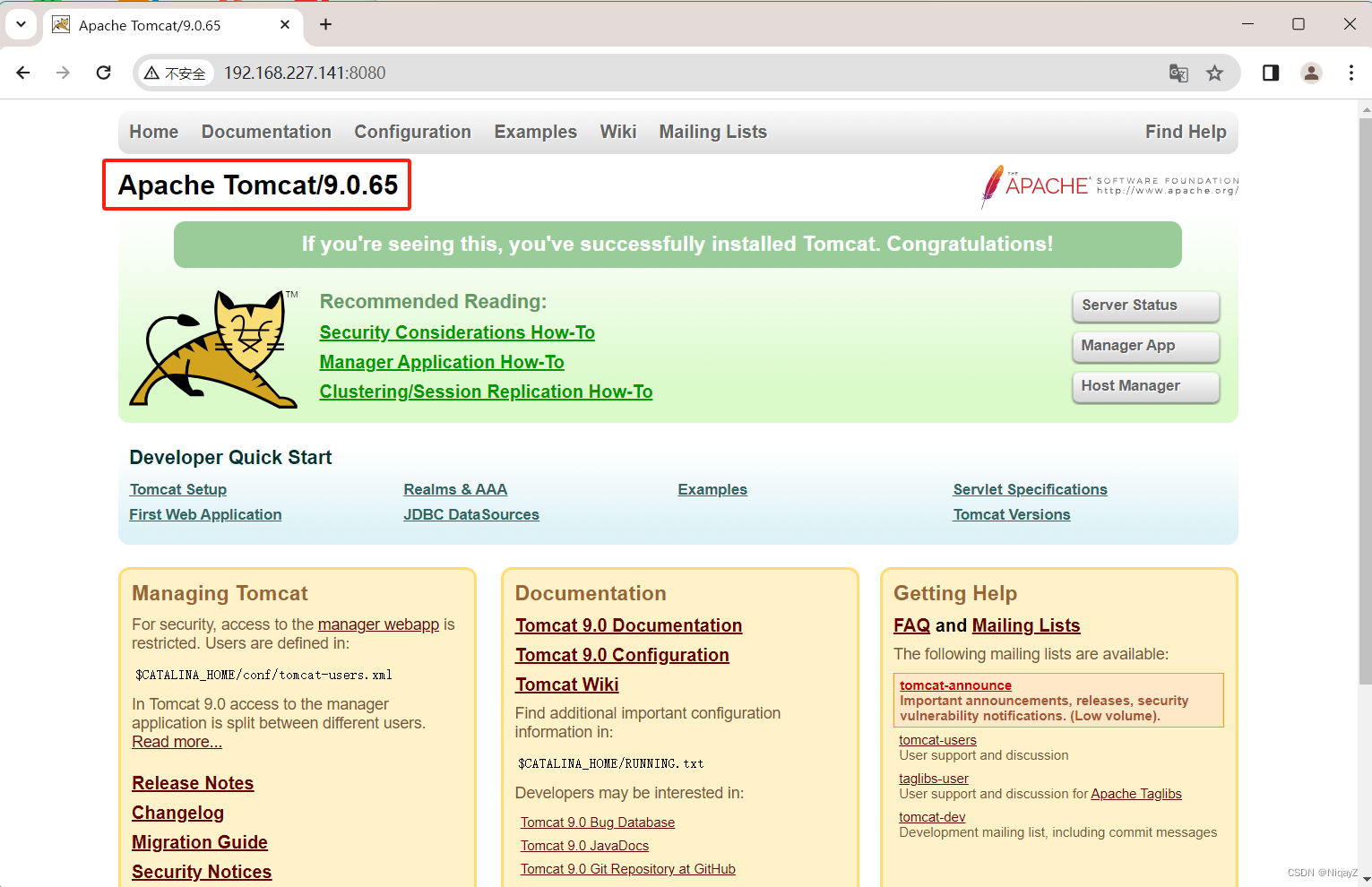Open the Realms & AAA link
Image resolution: width=1372 pixels, height=887 pixels.
click(x=455, y=489)
